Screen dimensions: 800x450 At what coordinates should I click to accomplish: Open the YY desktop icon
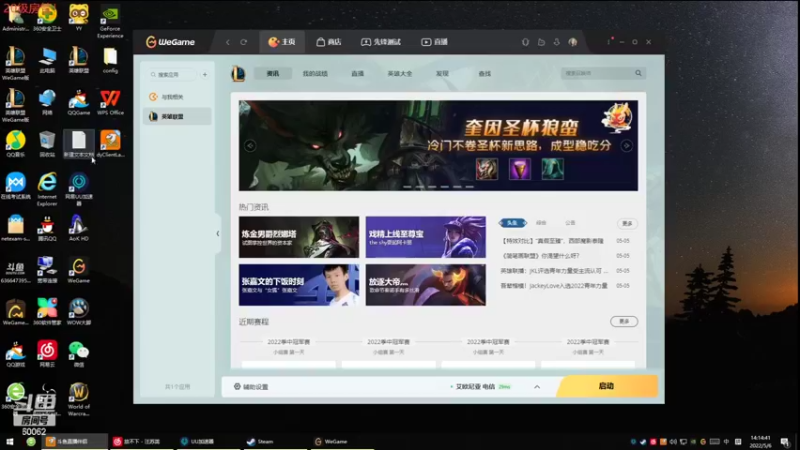click(x=79, y=18)
